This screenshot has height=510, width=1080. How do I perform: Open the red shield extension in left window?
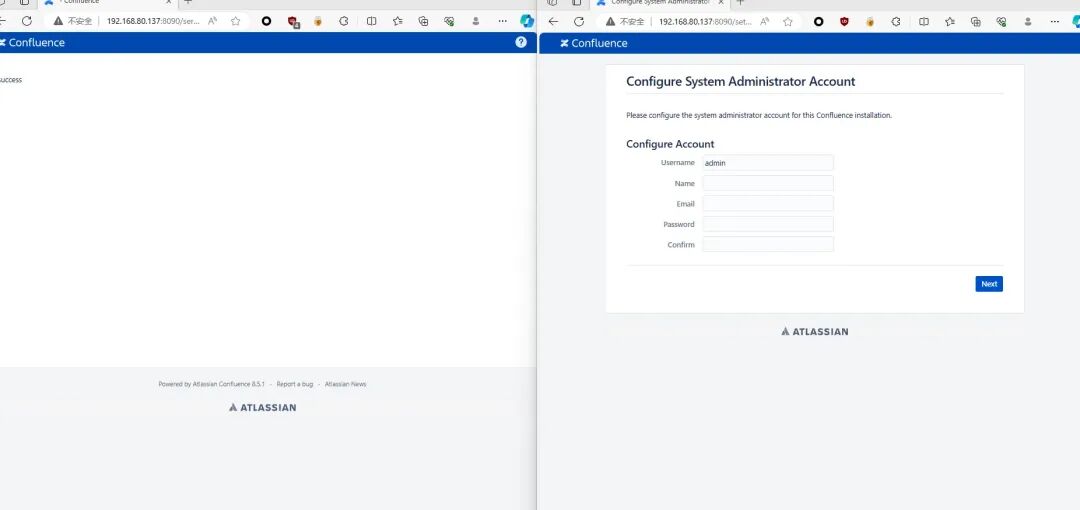[293, 22]
